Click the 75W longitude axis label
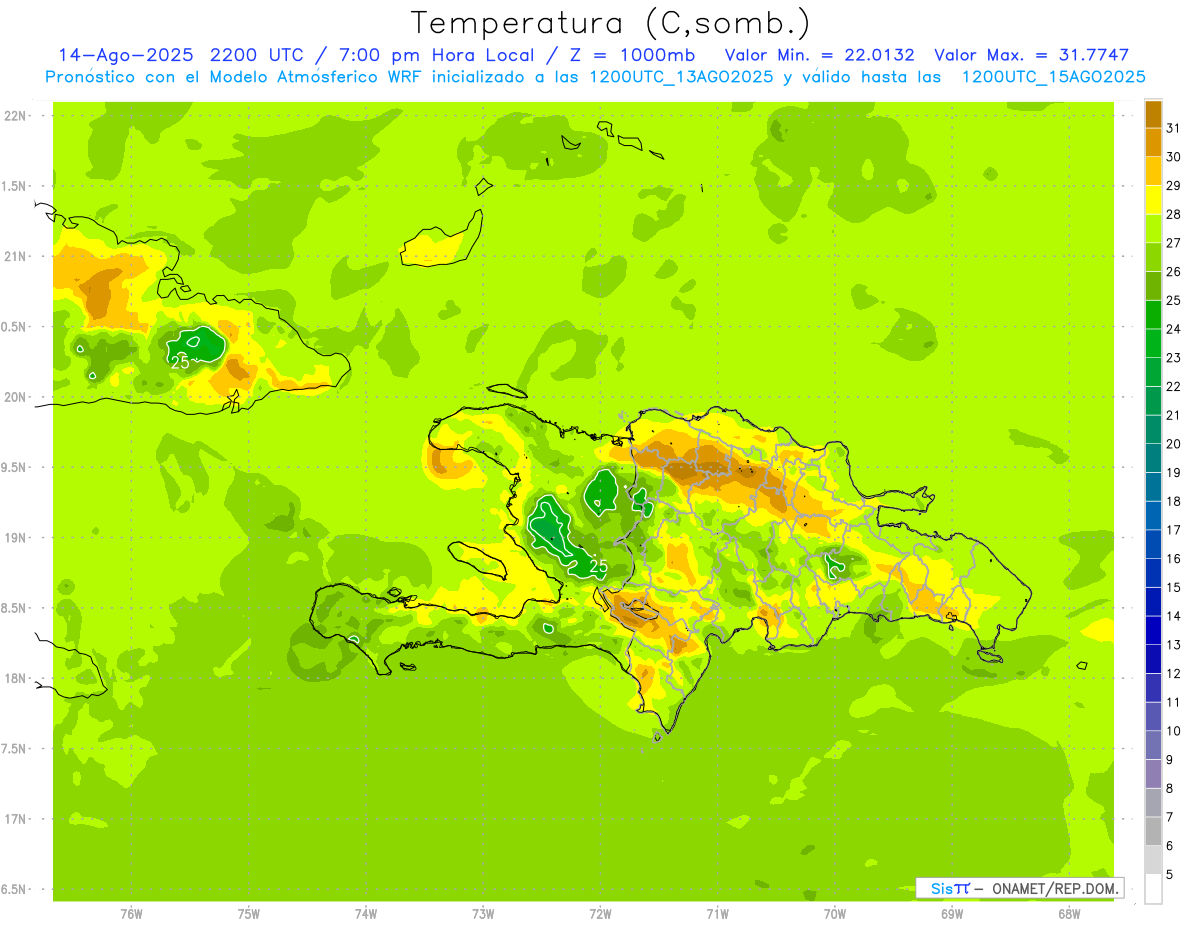Screen dimensions: 1200x927 249,913
